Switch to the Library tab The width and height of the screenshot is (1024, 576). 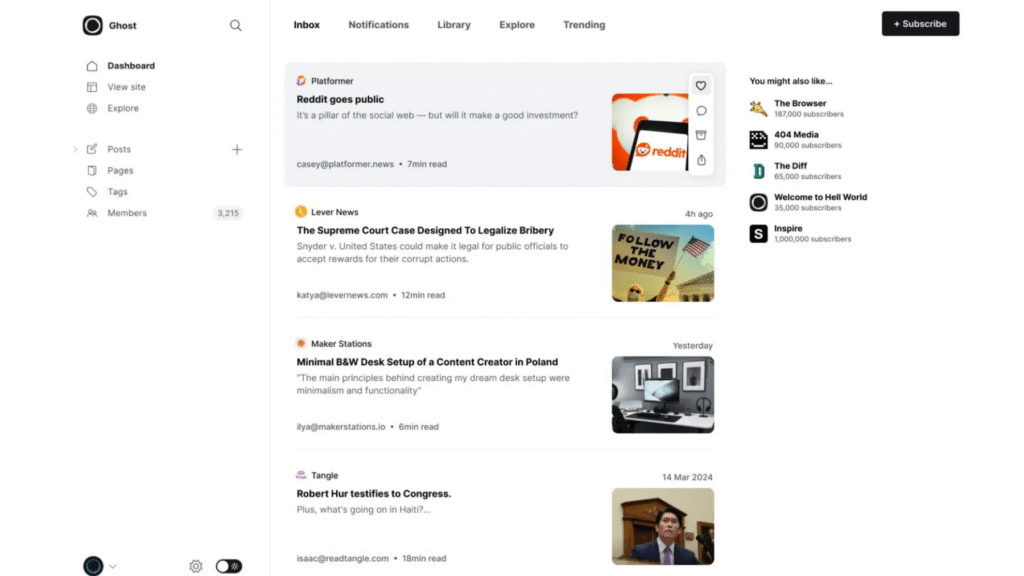tap(454, 25)
